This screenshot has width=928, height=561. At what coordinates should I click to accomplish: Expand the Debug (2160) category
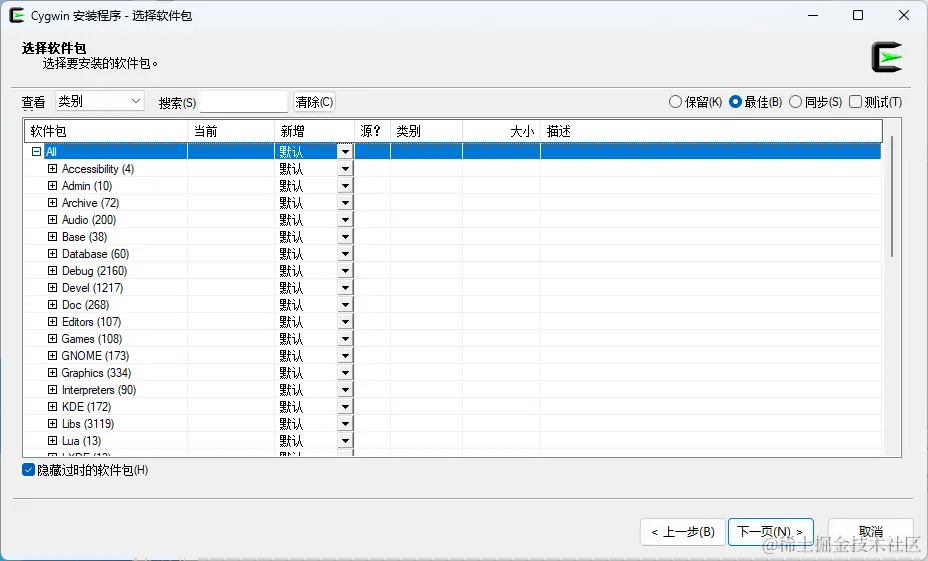tap(53, 270)
